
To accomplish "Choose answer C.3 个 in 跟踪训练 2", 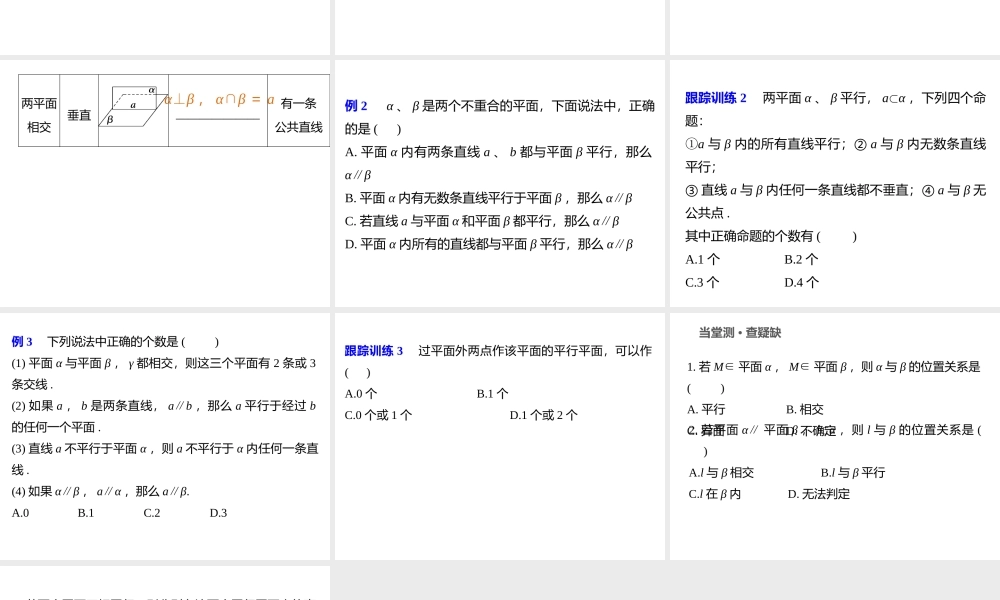I will coord(702,282).
